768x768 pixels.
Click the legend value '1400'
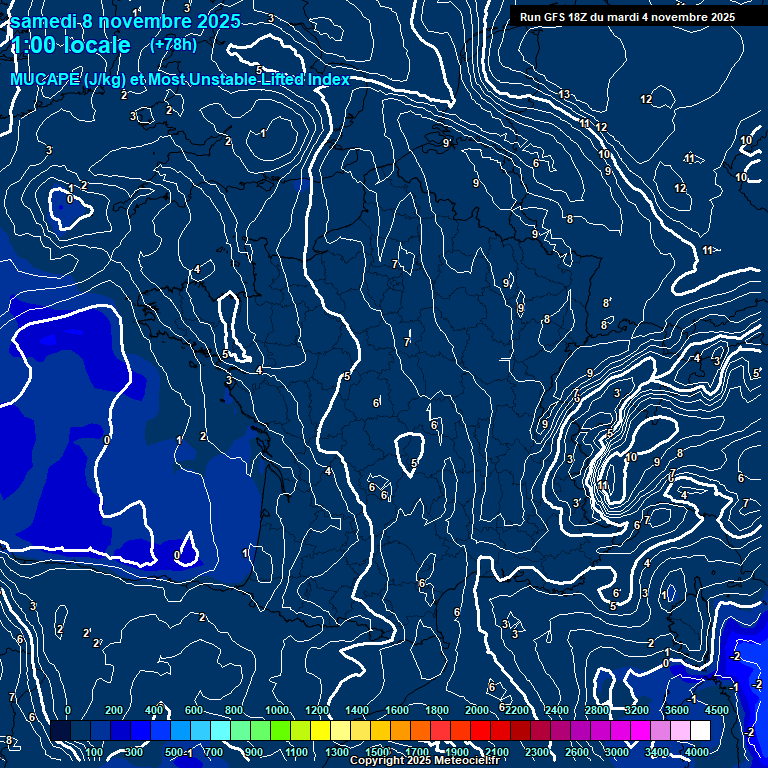coord(357,710)
